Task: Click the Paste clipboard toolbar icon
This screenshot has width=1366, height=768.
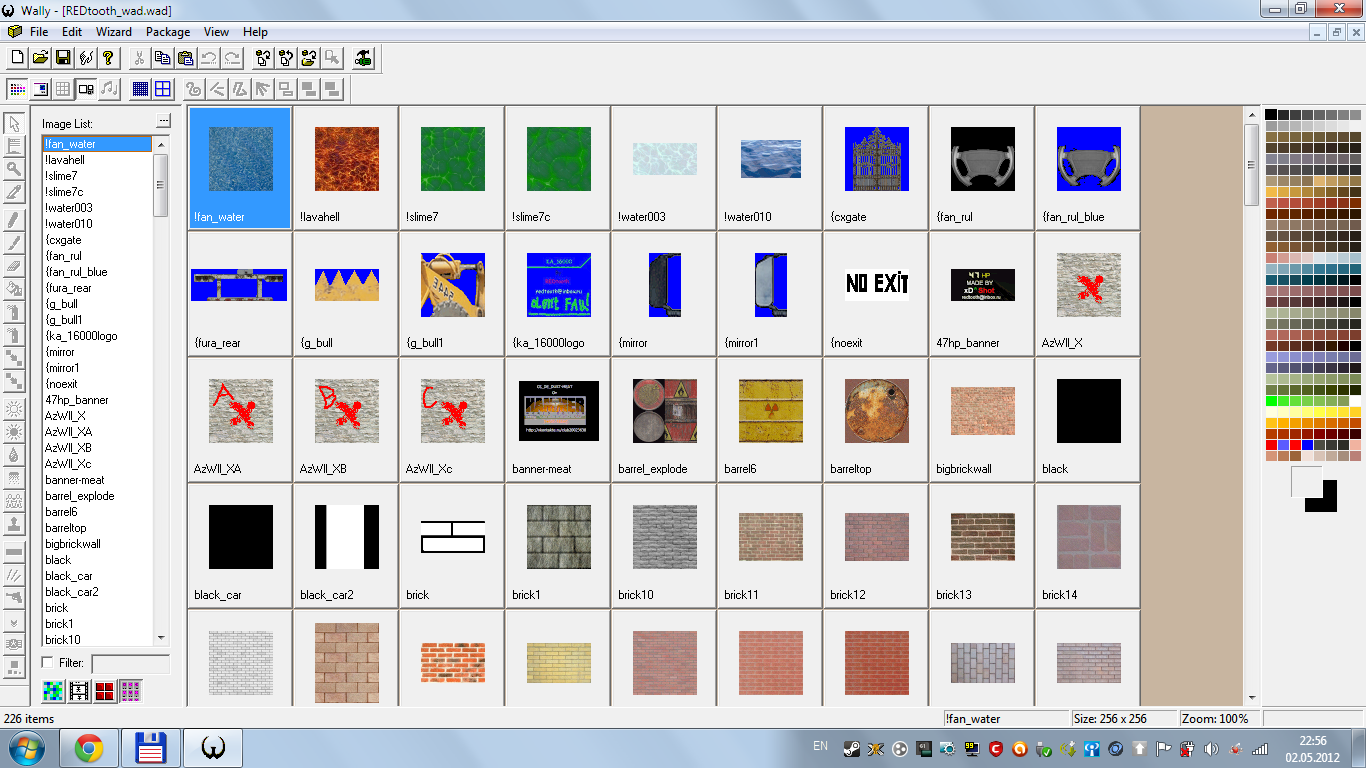Action: [185, 58]
